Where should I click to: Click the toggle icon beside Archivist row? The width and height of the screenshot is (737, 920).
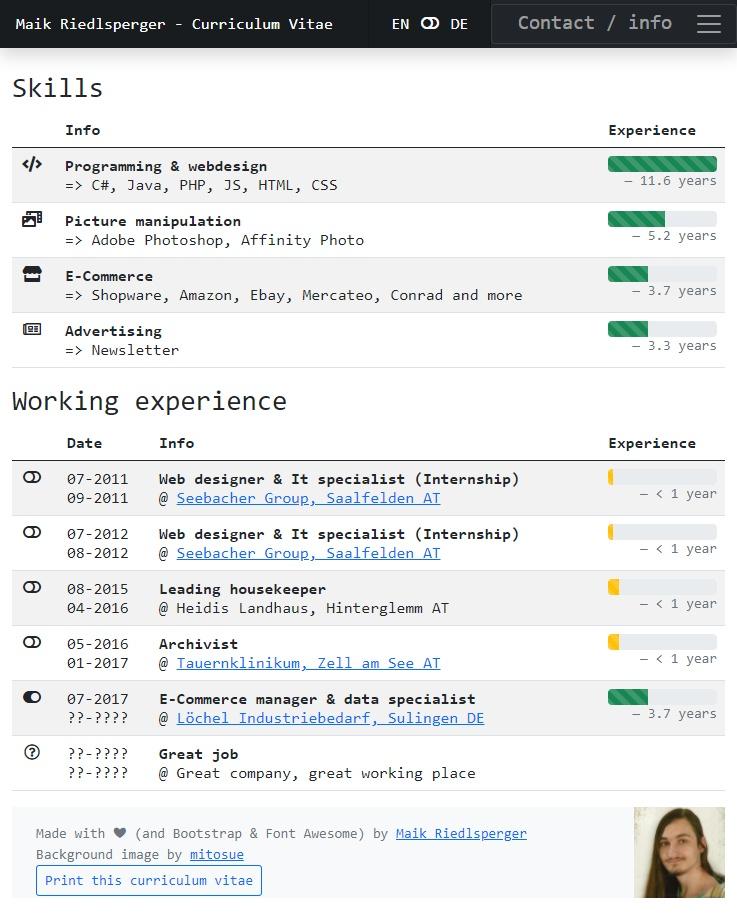pos(32,642)
